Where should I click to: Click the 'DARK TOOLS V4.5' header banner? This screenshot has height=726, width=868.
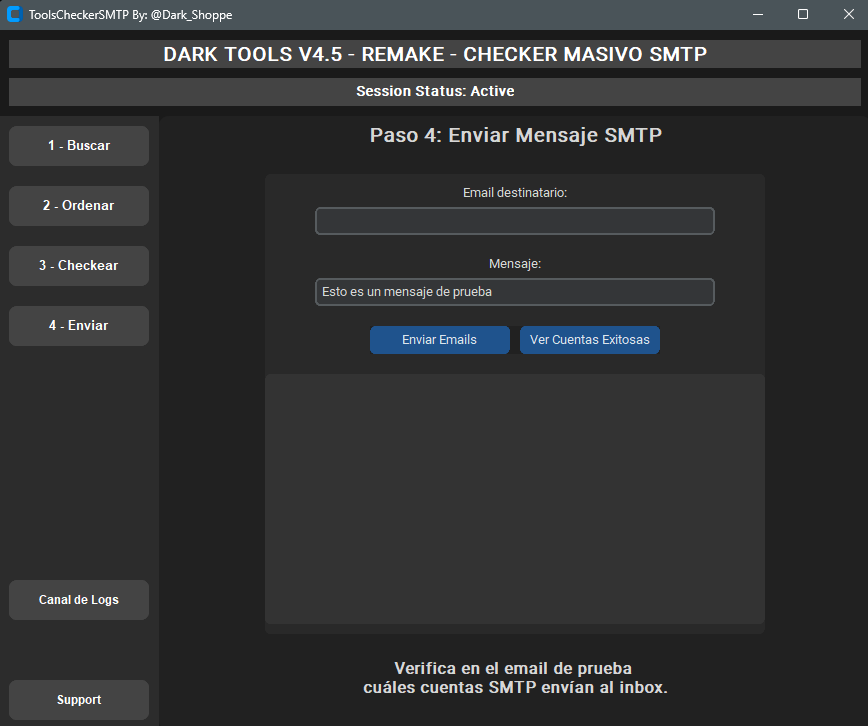[434, 54]
